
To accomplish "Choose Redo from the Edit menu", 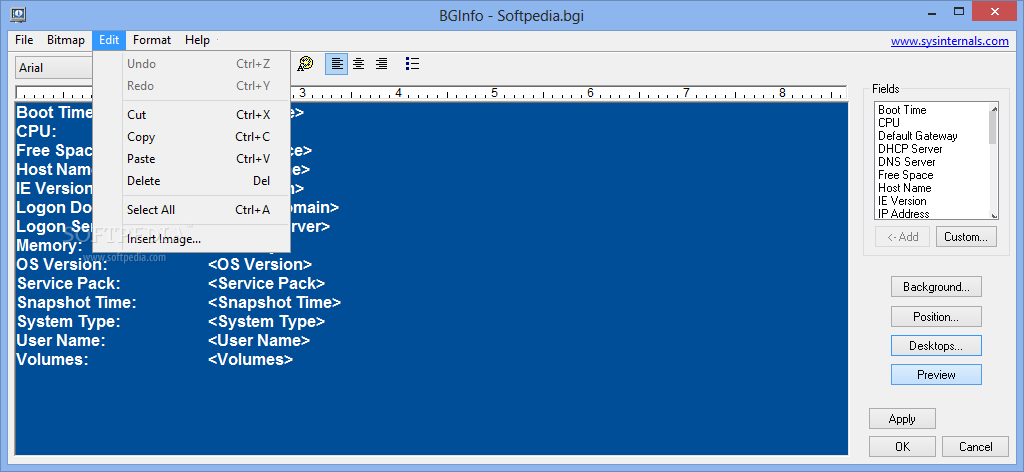I will coord(199,86).
